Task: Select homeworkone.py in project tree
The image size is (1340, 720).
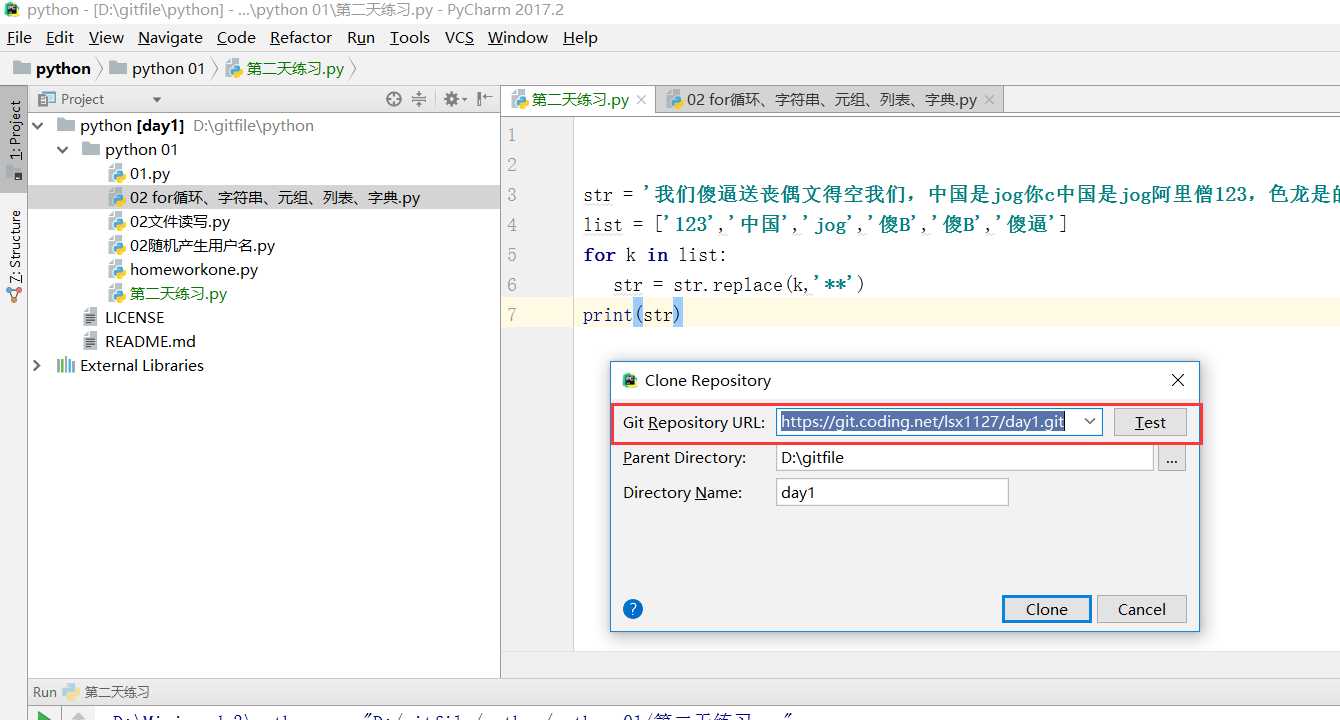Action: (194, 270)
